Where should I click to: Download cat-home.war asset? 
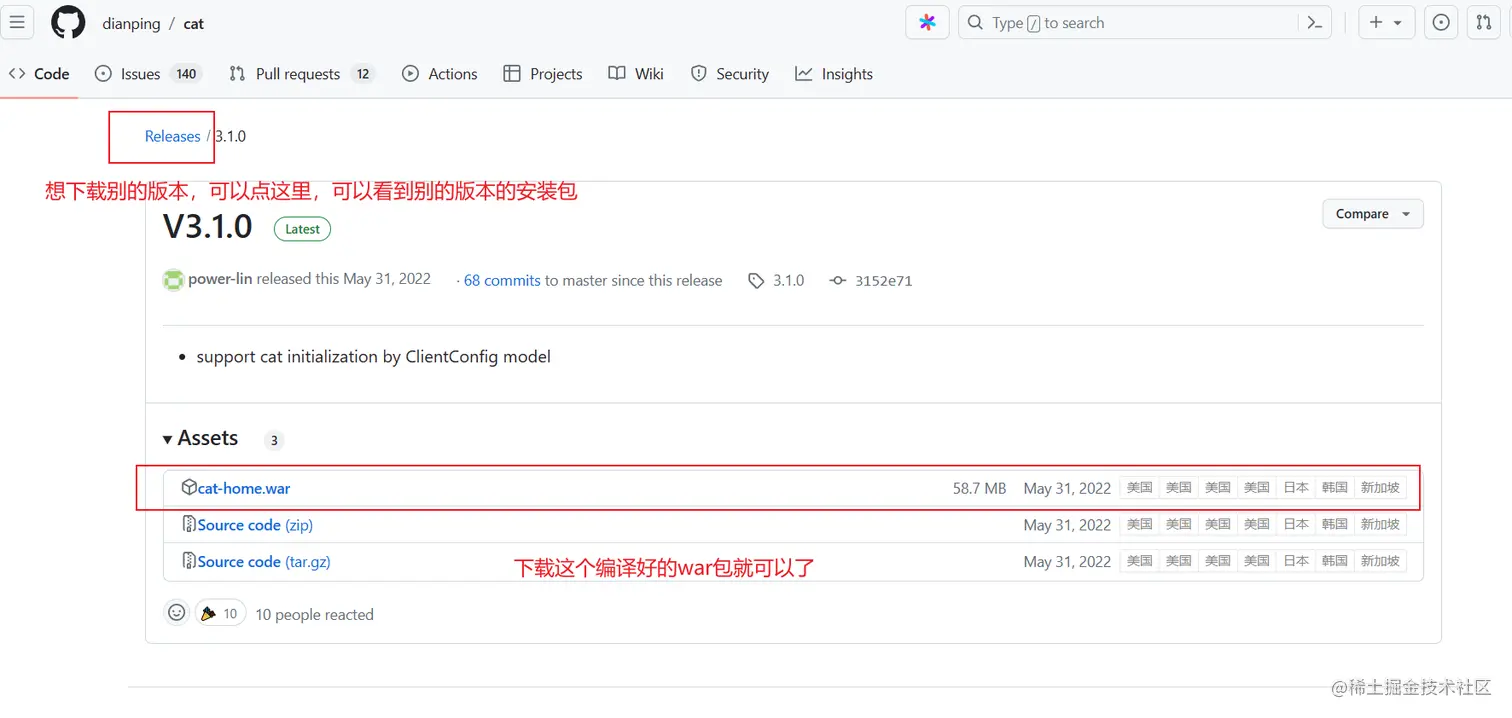244,488
